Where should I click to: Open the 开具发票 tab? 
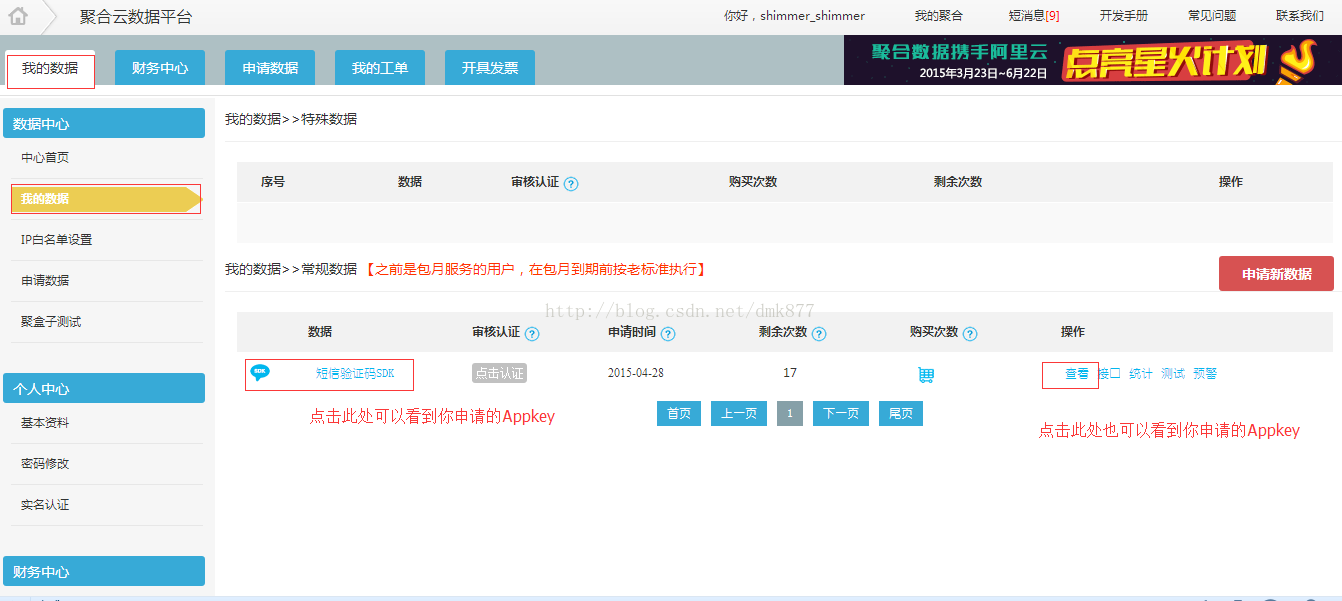(490, 68)
